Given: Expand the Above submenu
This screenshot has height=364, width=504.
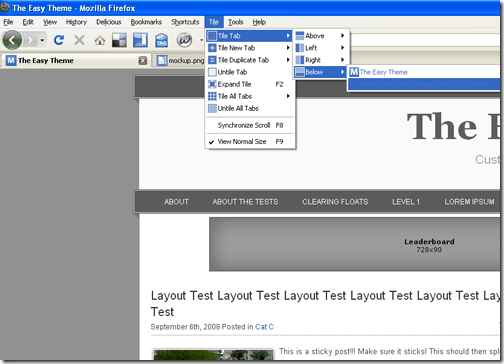Looking at the screenshot, I should 320,36.
